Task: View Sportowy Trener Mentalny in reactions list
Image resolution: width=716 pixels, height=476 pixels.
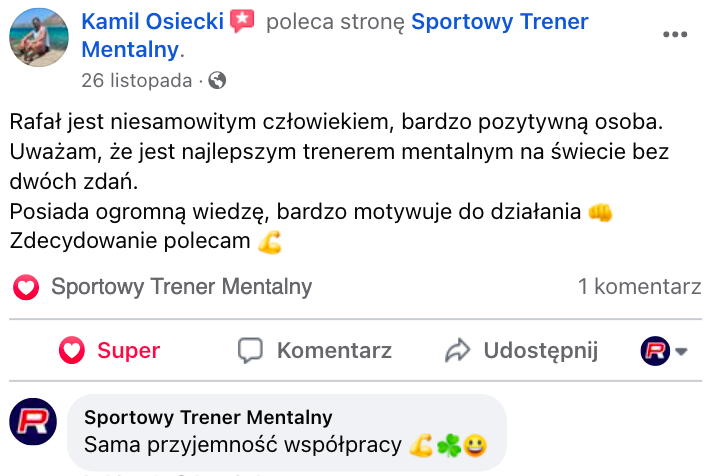Action: pyautogui.click(x=181, y=287)
